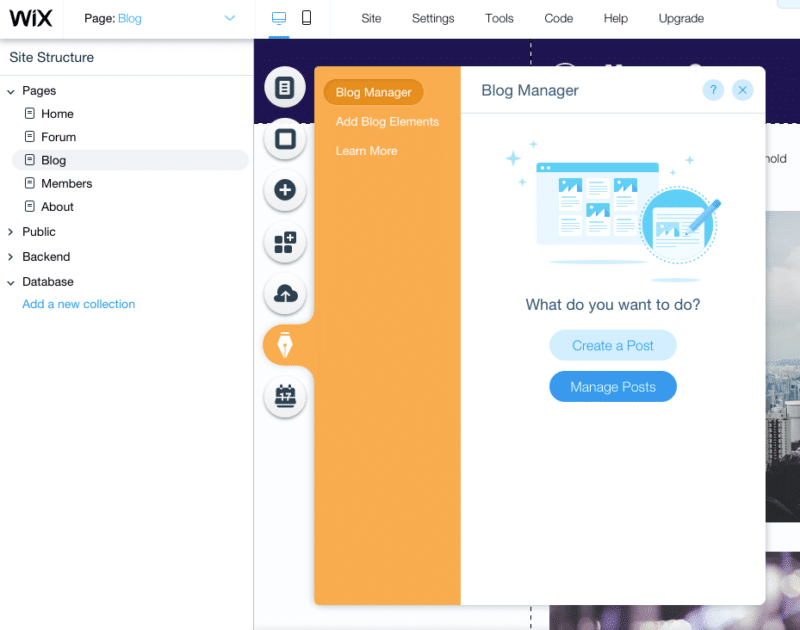Image resolution: width=800 pixels, height=630 pixels.
Task: Click the Wix logo
Action: (31, 18)
